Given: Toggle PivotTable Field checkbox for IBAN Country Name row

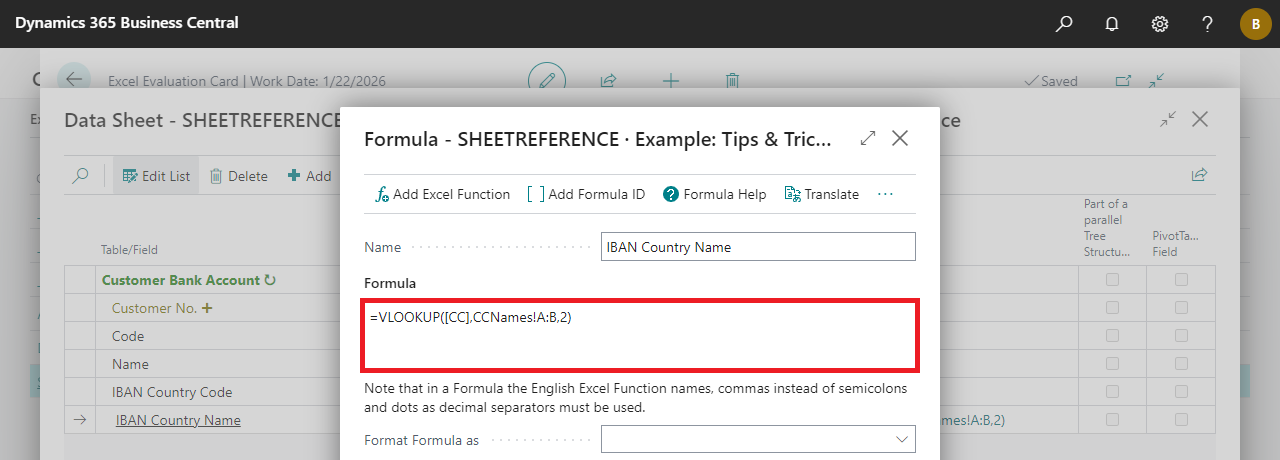Looking at the screenshot, I should click(x=1182, y=420).
